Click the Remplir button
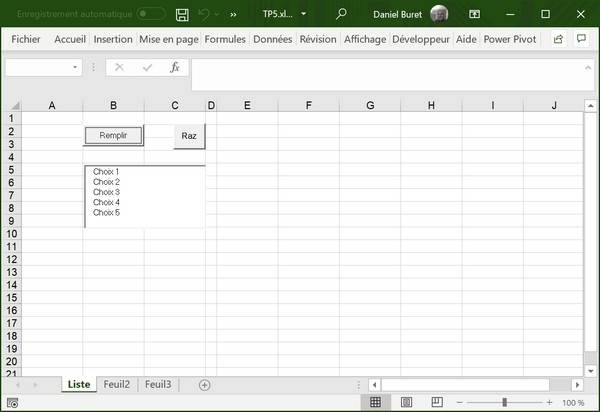 113,135
